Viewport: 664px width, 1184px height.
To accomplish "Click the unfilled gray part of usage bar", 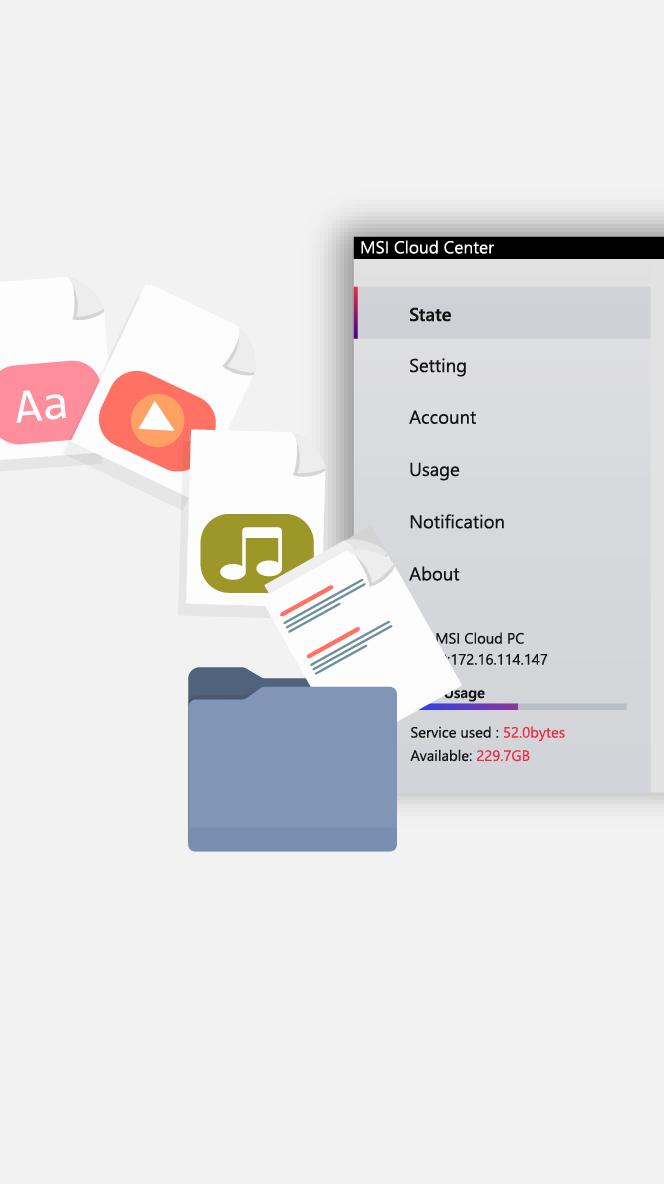I will (571, 707).
